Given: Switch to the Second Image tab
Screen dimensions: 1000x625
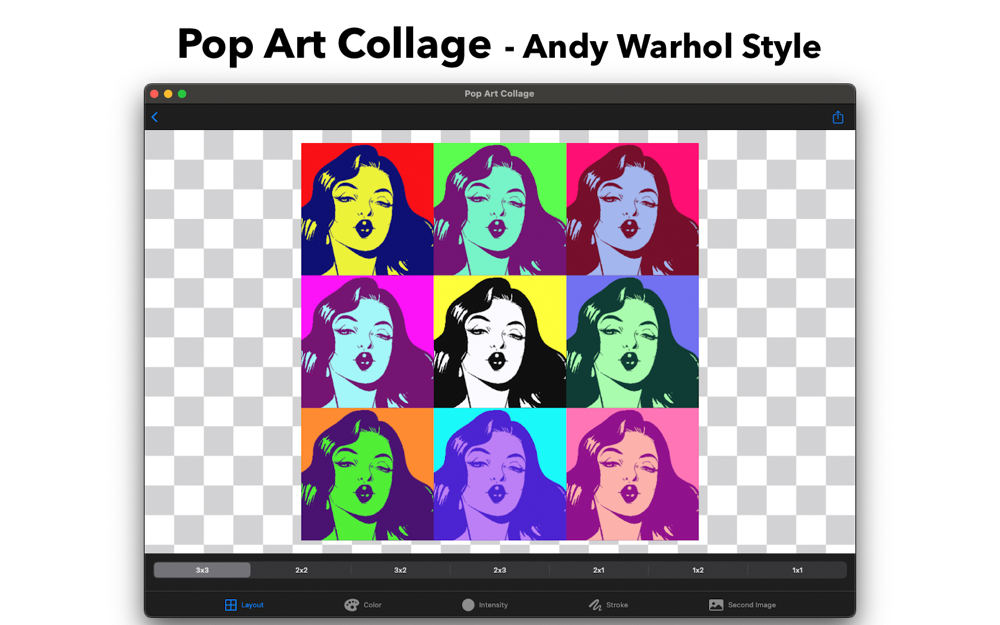Looking at the screenshot, I should [742, 605].
